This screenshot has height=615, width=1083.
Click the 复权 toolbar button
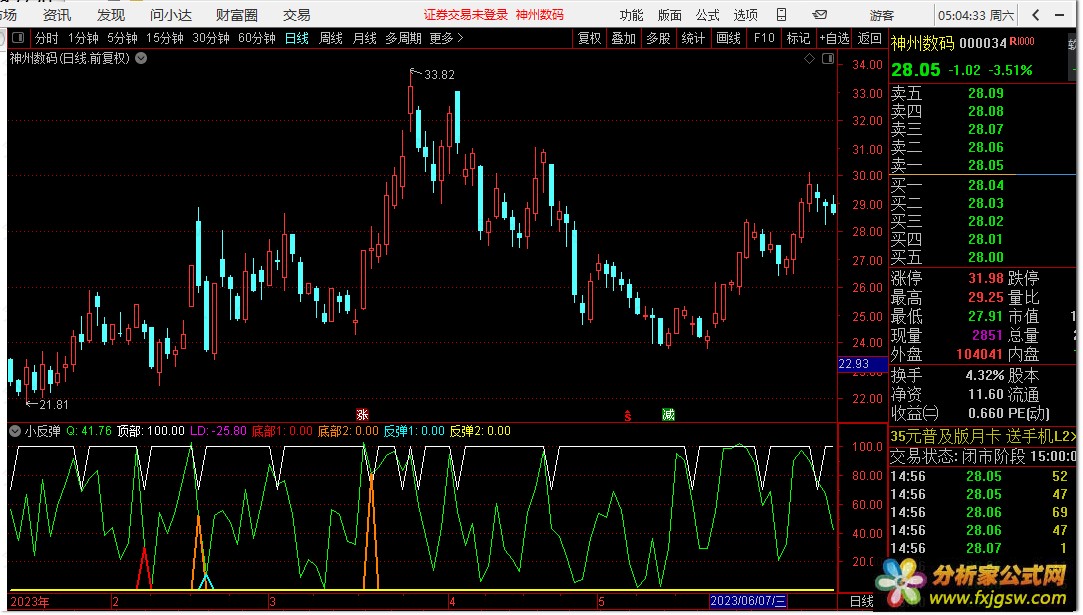pos(589,38)
